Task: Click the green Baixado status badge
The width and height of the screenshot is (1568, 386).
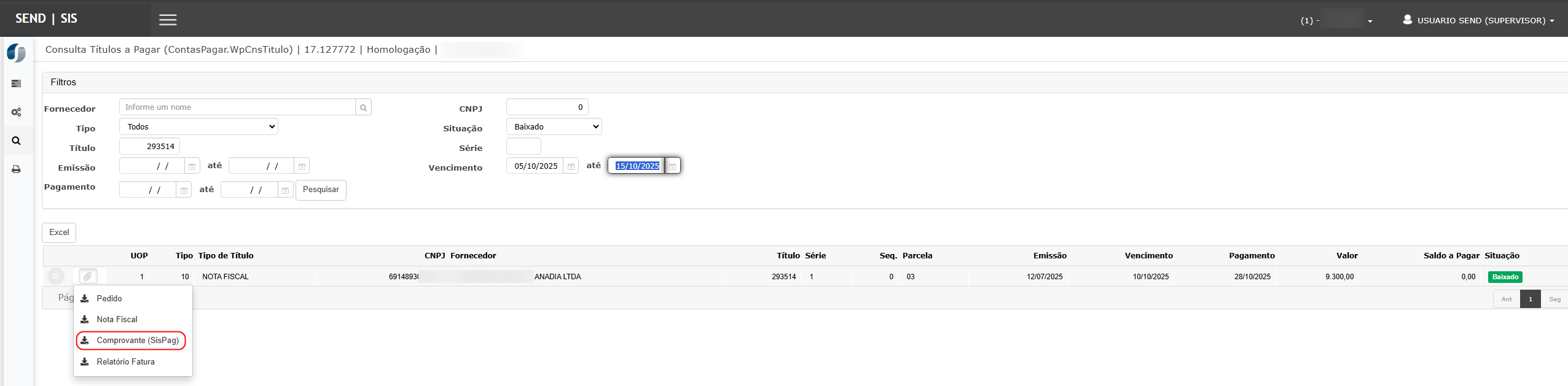Action: 1505,277
